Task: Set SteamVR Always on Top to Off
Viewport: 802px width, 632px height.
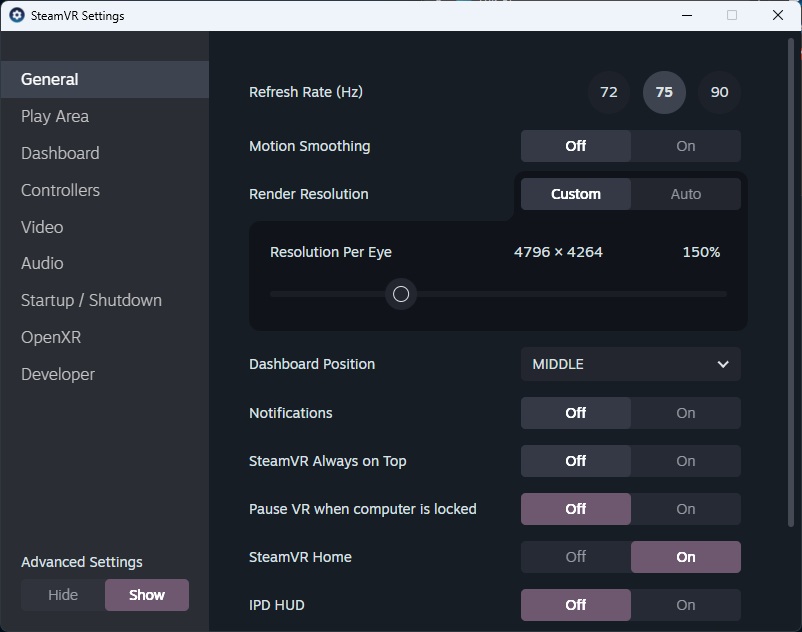Action: click(x=576, y=461)
